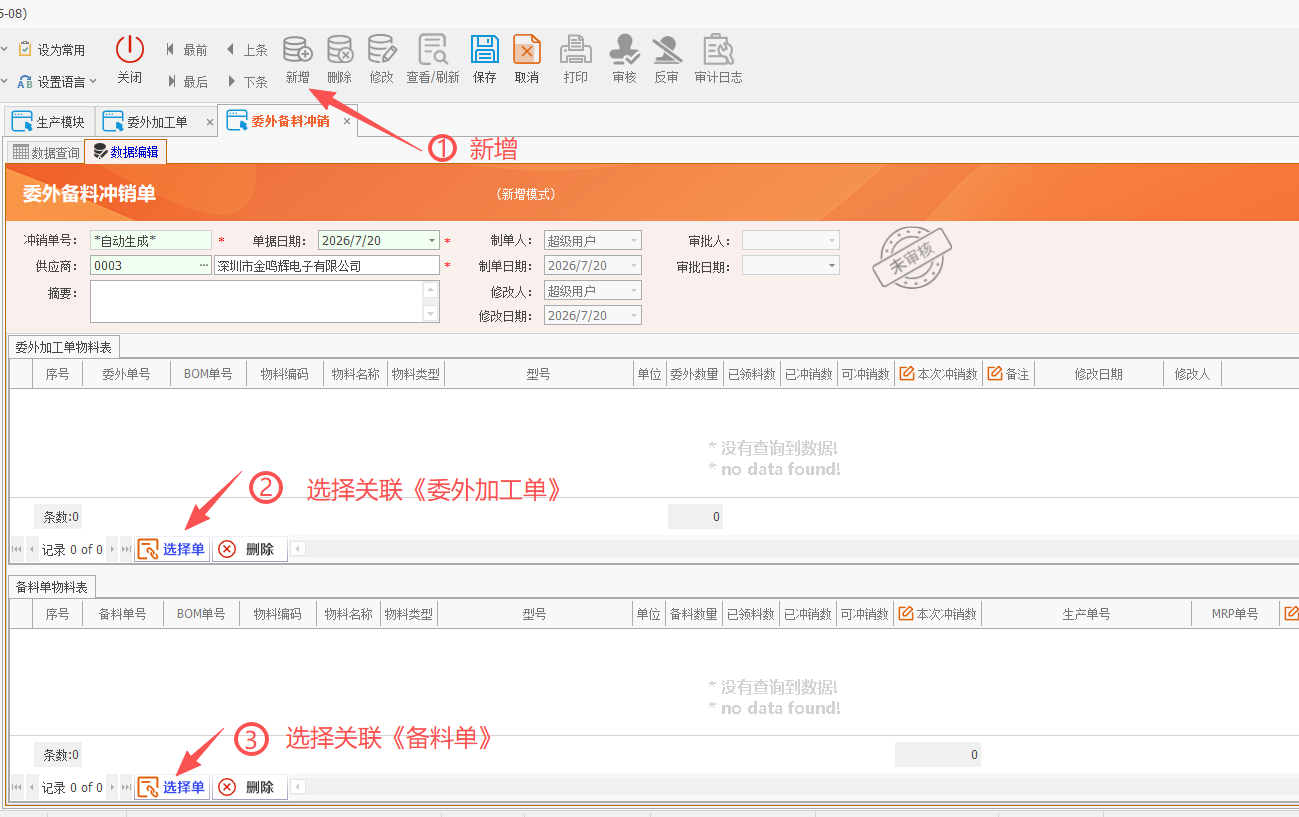Click 删除 in 备料单物料表 section
The width and height of the screenshot is (1299, 817).
tap(249, 787)
